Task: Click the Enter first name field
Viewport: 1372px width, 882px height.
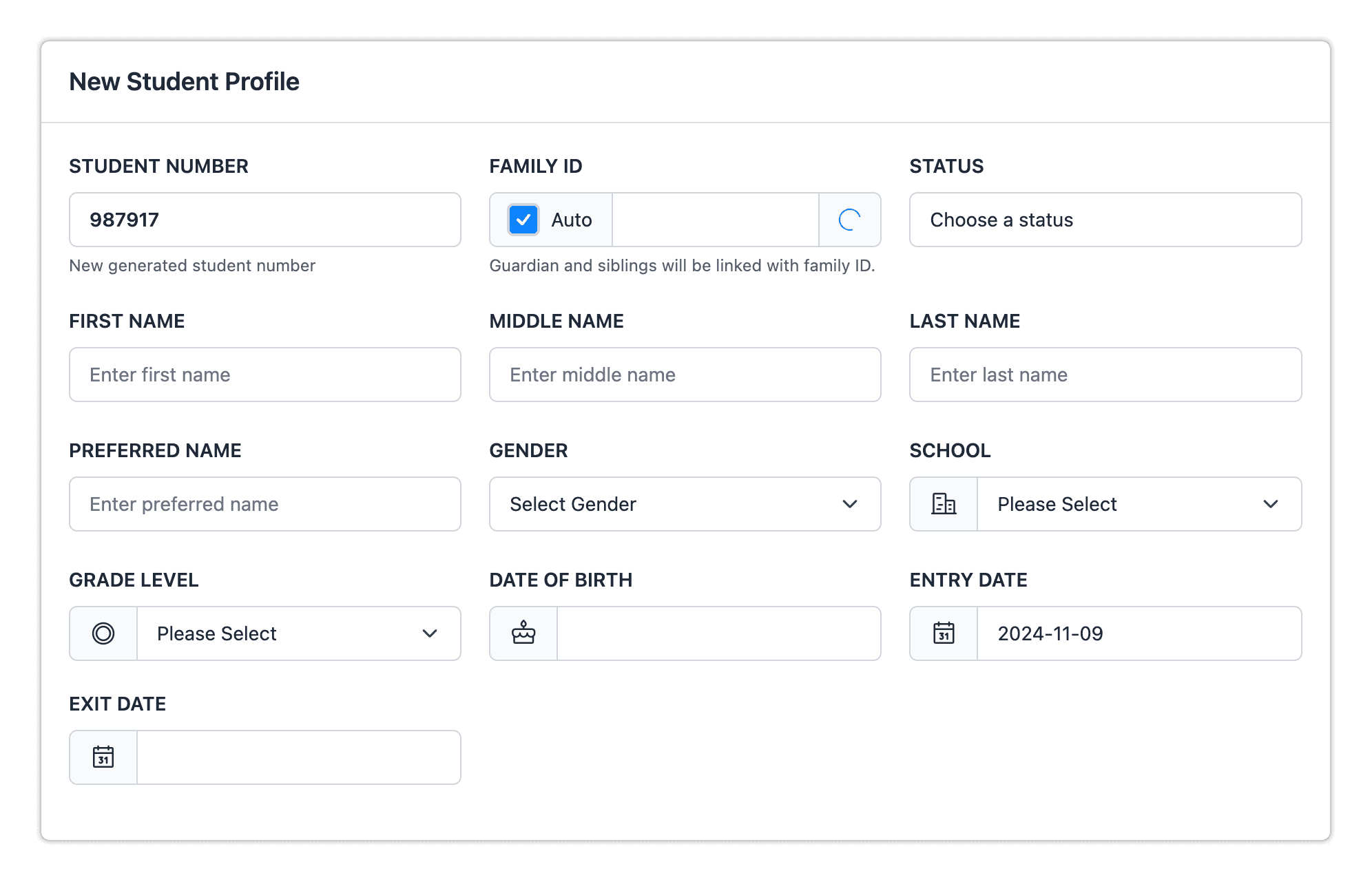Action: tap(265, 375)
